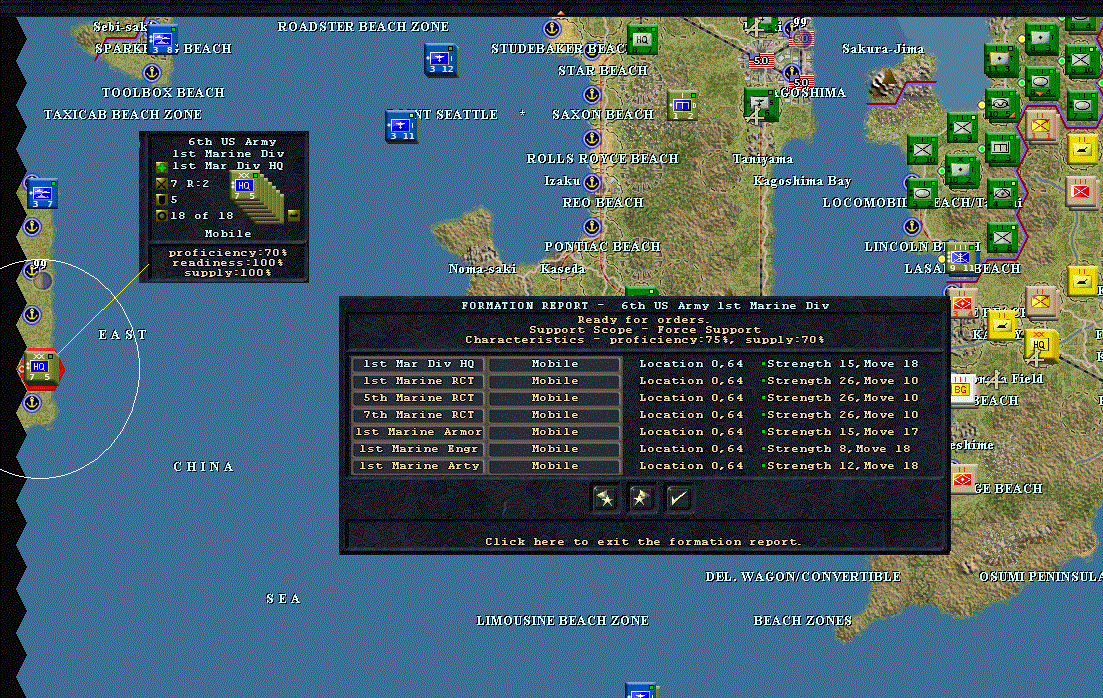Click "Support Scope - Force Support" text
This screenshot has width=1103, height=698.
tap(644, 330)
